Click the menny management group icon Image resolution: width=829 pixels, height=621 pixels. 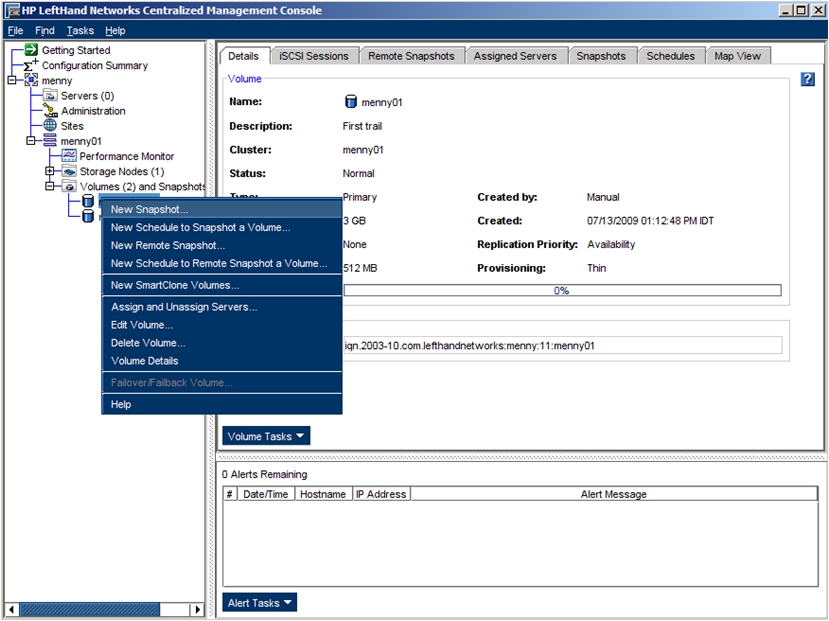coord(31,80)
